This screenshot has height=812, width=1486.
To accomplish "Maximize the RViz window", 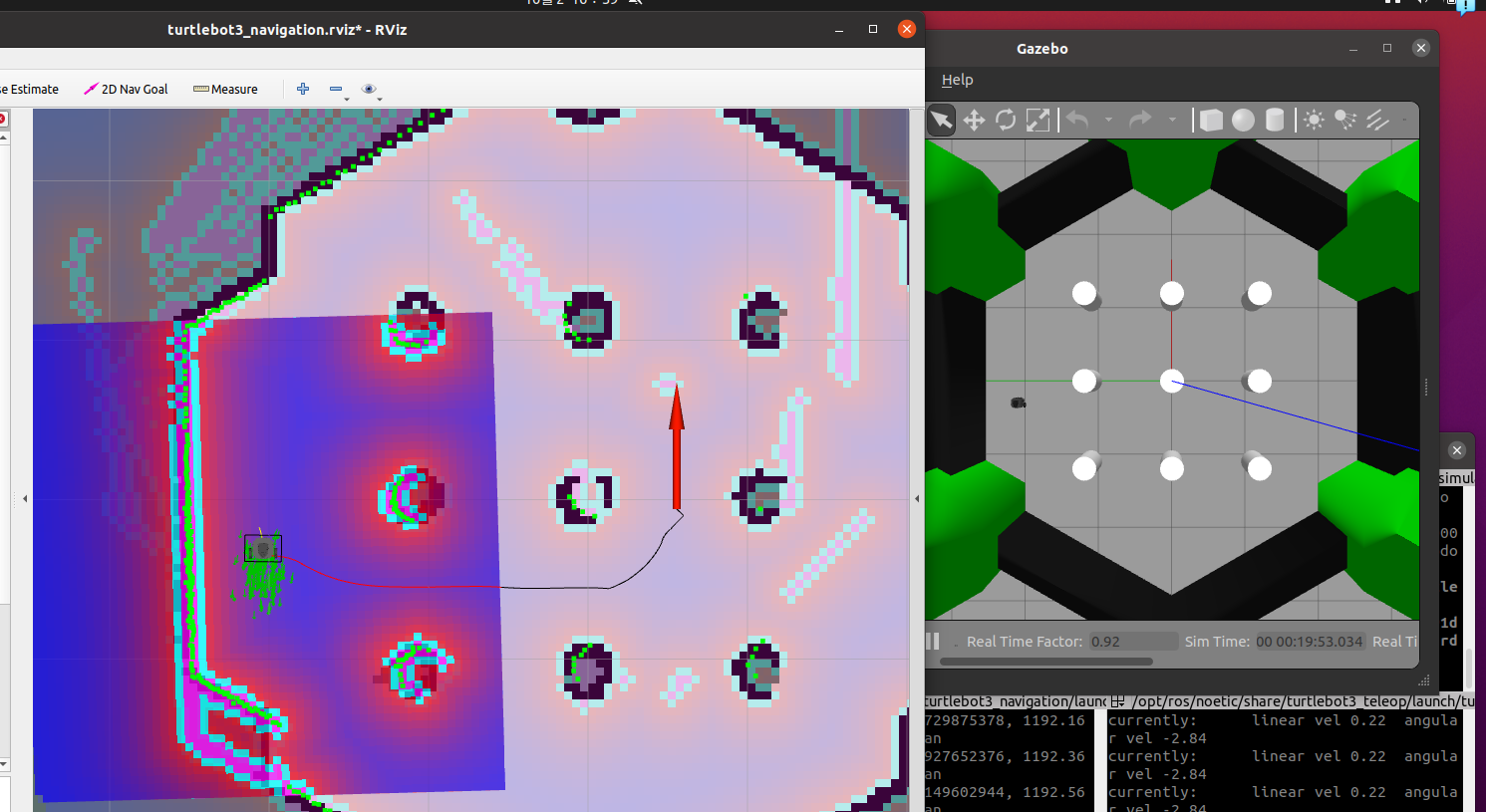I will (873, 29).
